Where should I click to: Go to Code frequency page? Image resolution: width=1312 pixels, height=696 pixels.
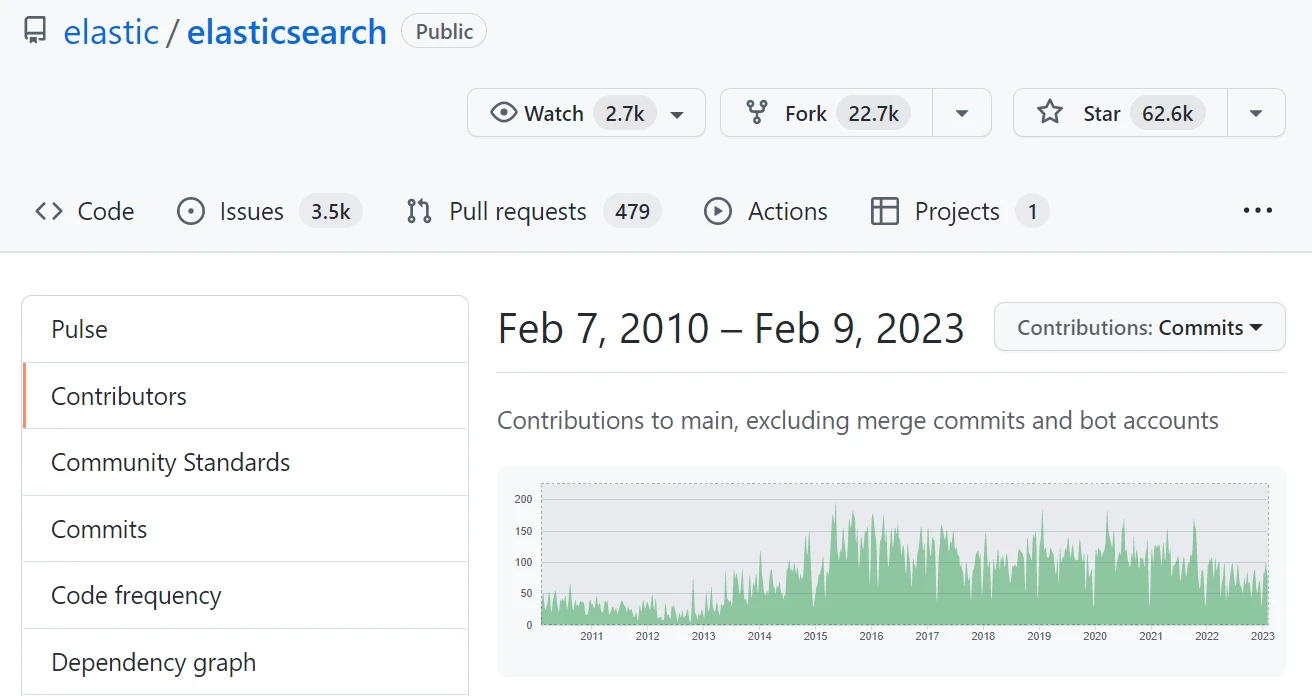(136, 595)
